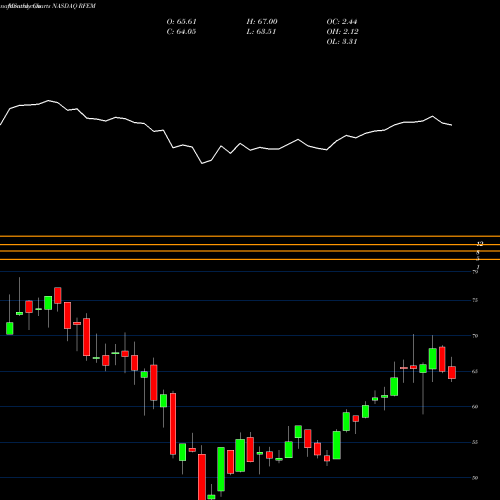This screenshot has height=500, width=500.
Task: Click the 50 price axis label
Action: click(x=475, y=478)
